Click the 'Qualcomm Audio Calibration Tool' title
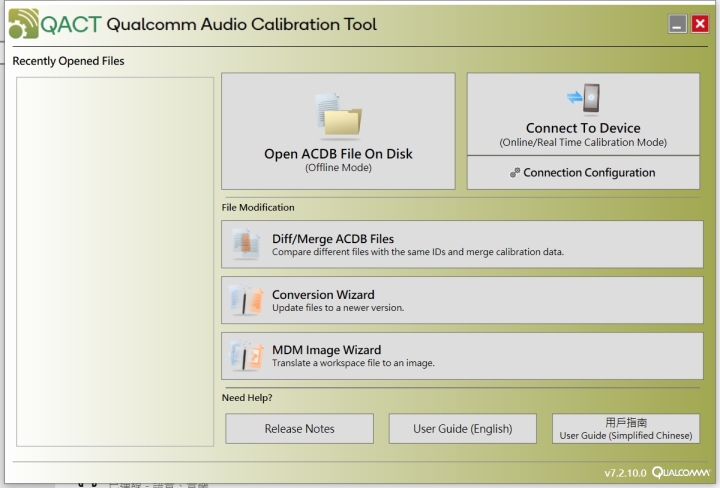720x488 pixels. pos(242,24)
